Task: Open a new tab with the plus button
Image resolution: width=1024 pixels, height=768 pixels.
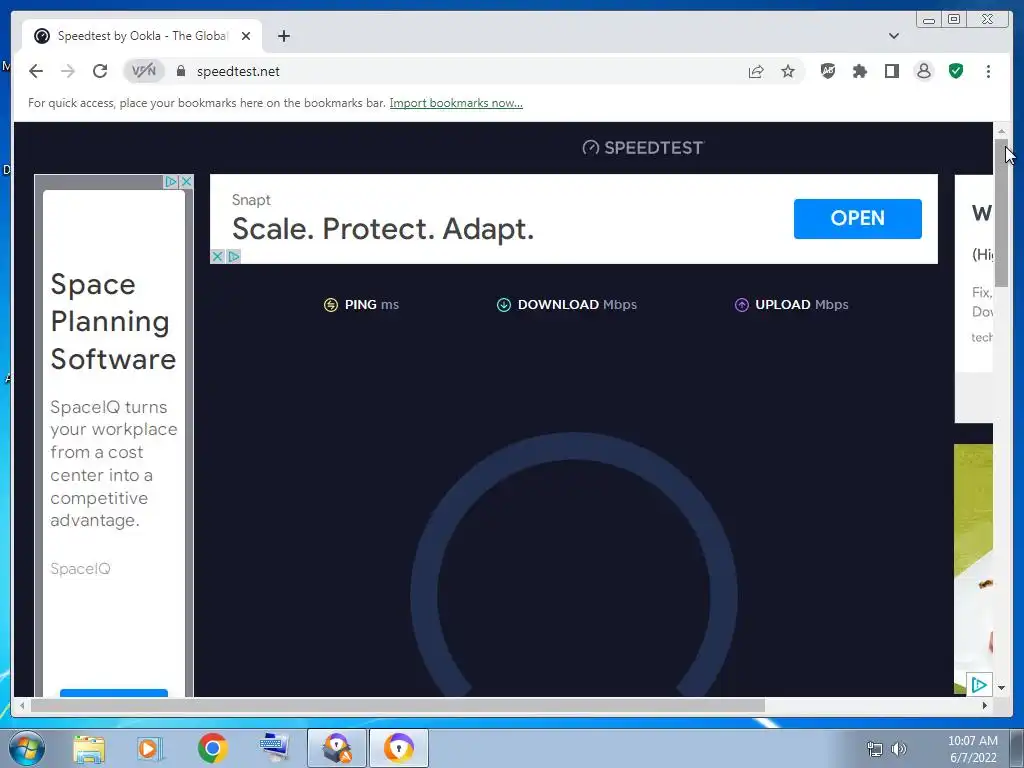Action: (283, 36)
